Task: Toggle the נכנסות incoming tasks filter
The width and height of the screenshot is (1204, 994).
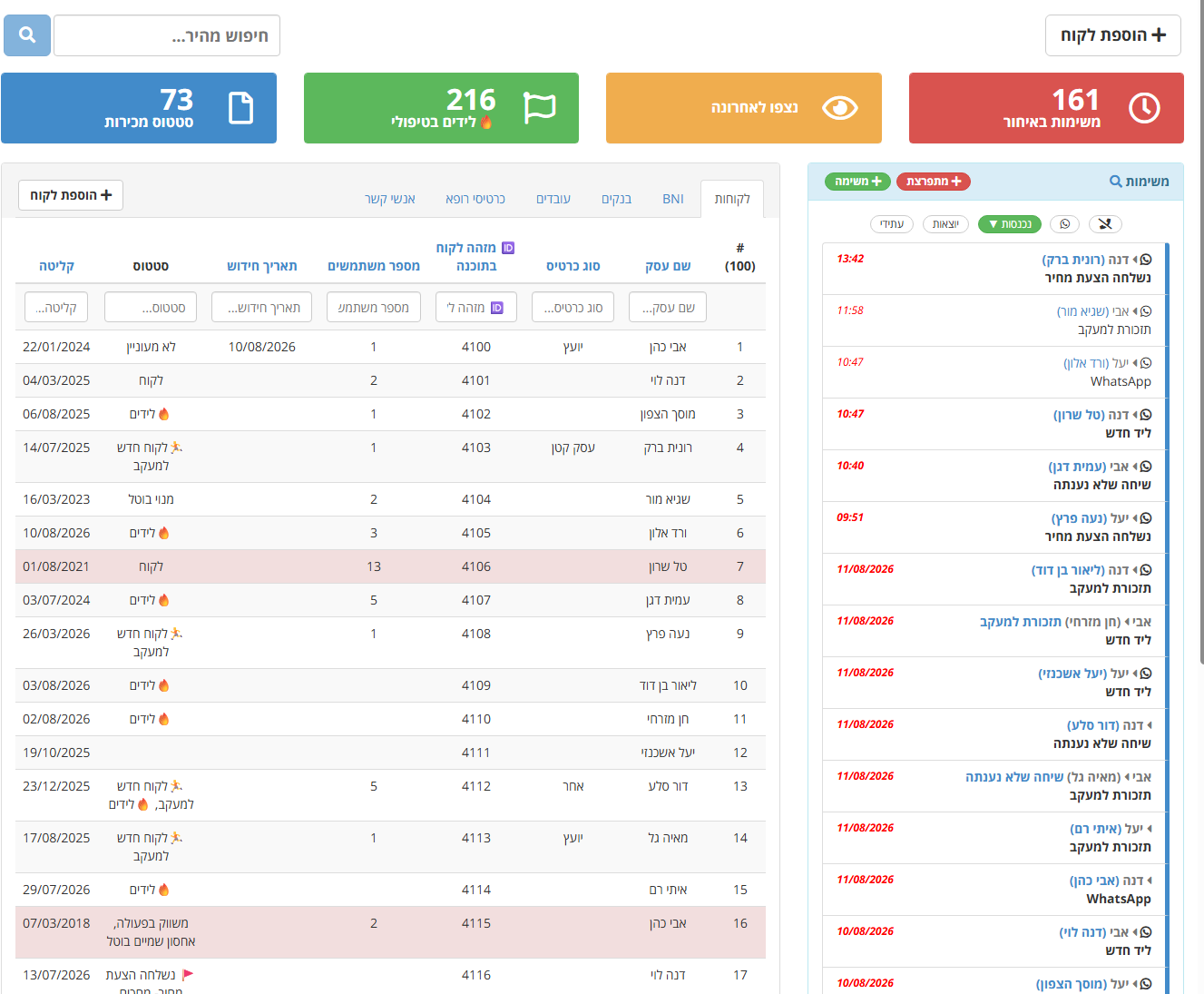Action: pyautogui.click(x=1010, y=224)
